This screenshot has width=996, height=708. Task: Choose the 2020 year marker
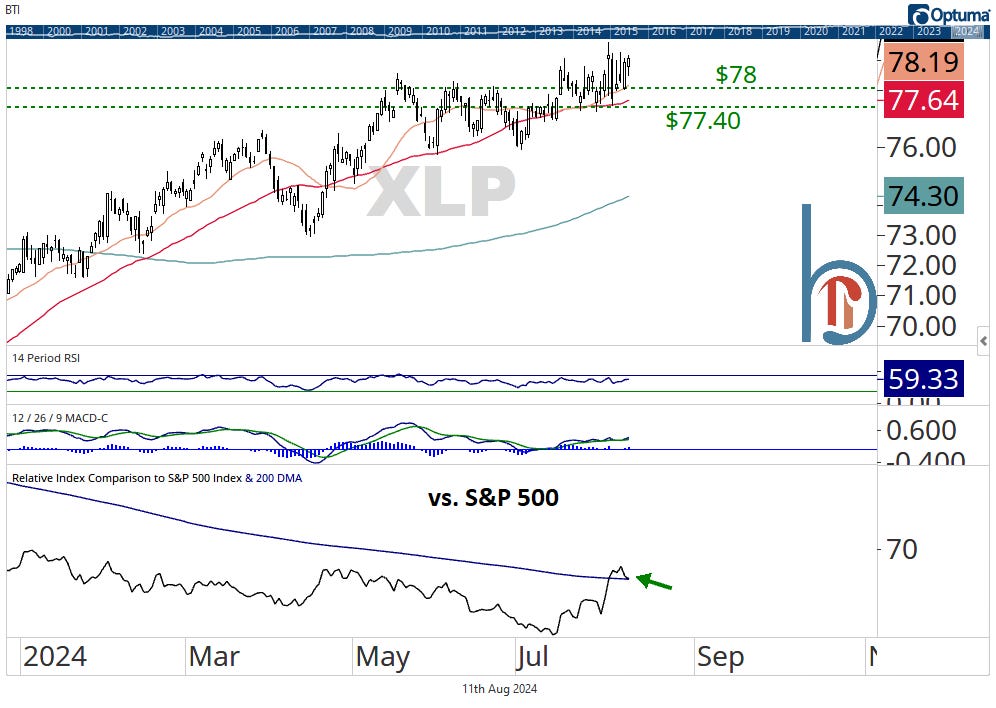click(816, 31)
